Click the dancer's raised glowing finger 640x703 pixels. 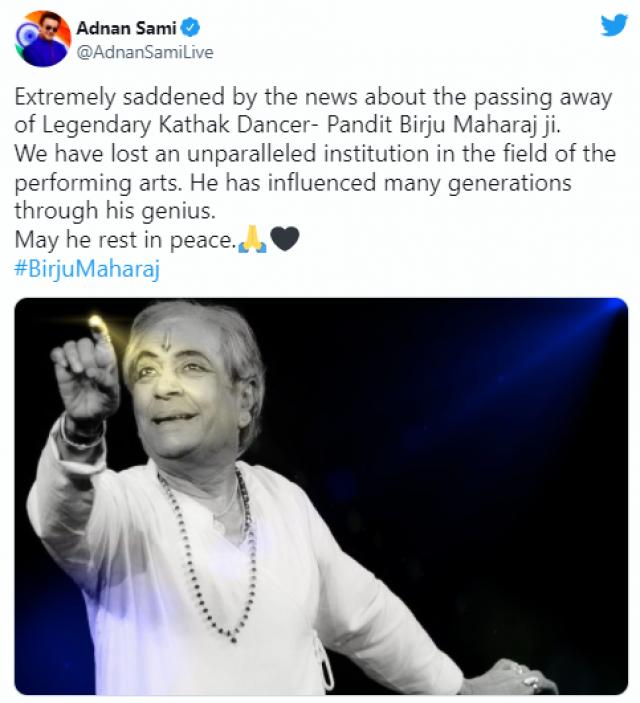pos(96,325)
